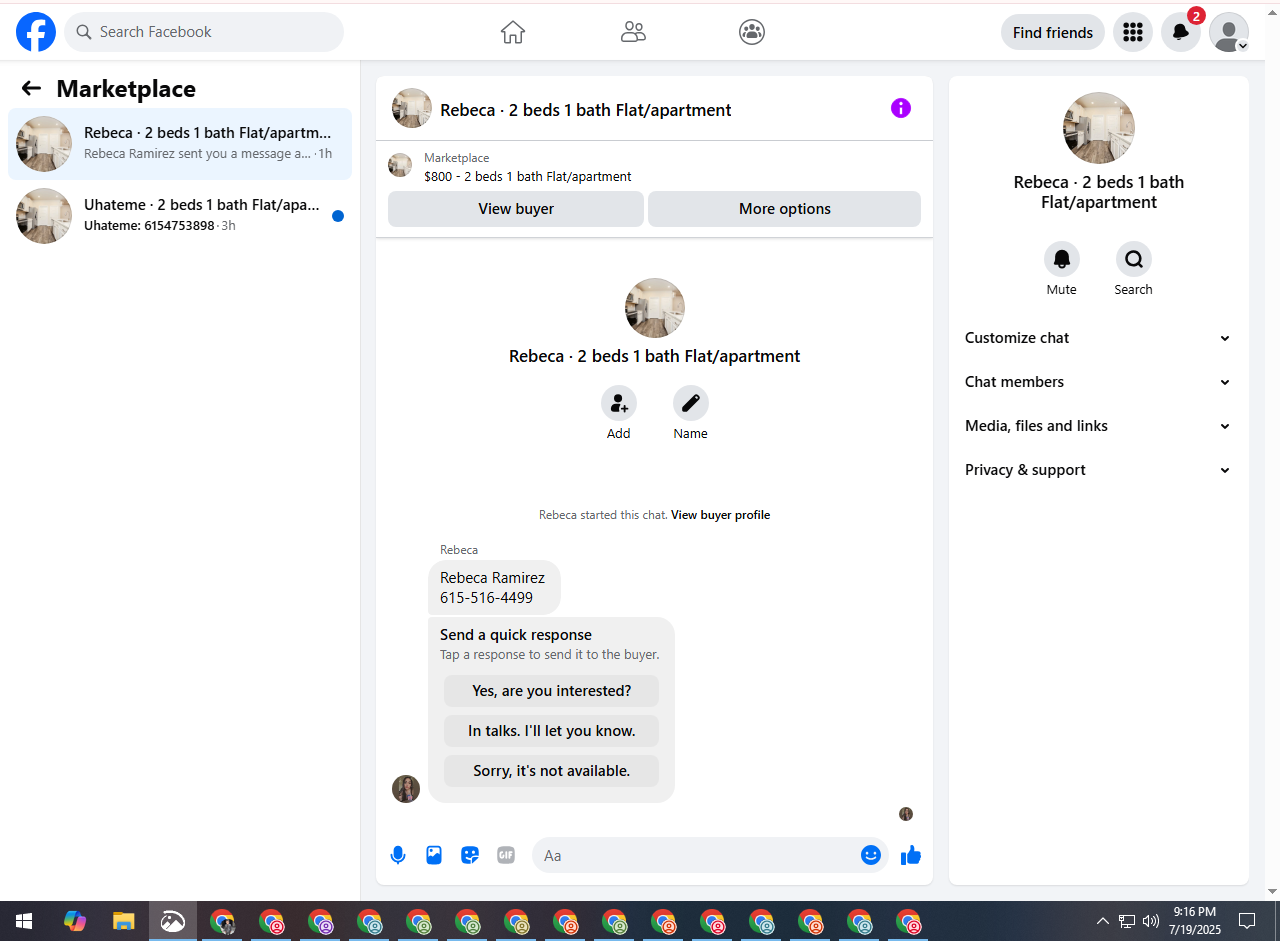1280x941 pixels.
Task: Send a voice clip microphone icon
Action: coord(398,855)
